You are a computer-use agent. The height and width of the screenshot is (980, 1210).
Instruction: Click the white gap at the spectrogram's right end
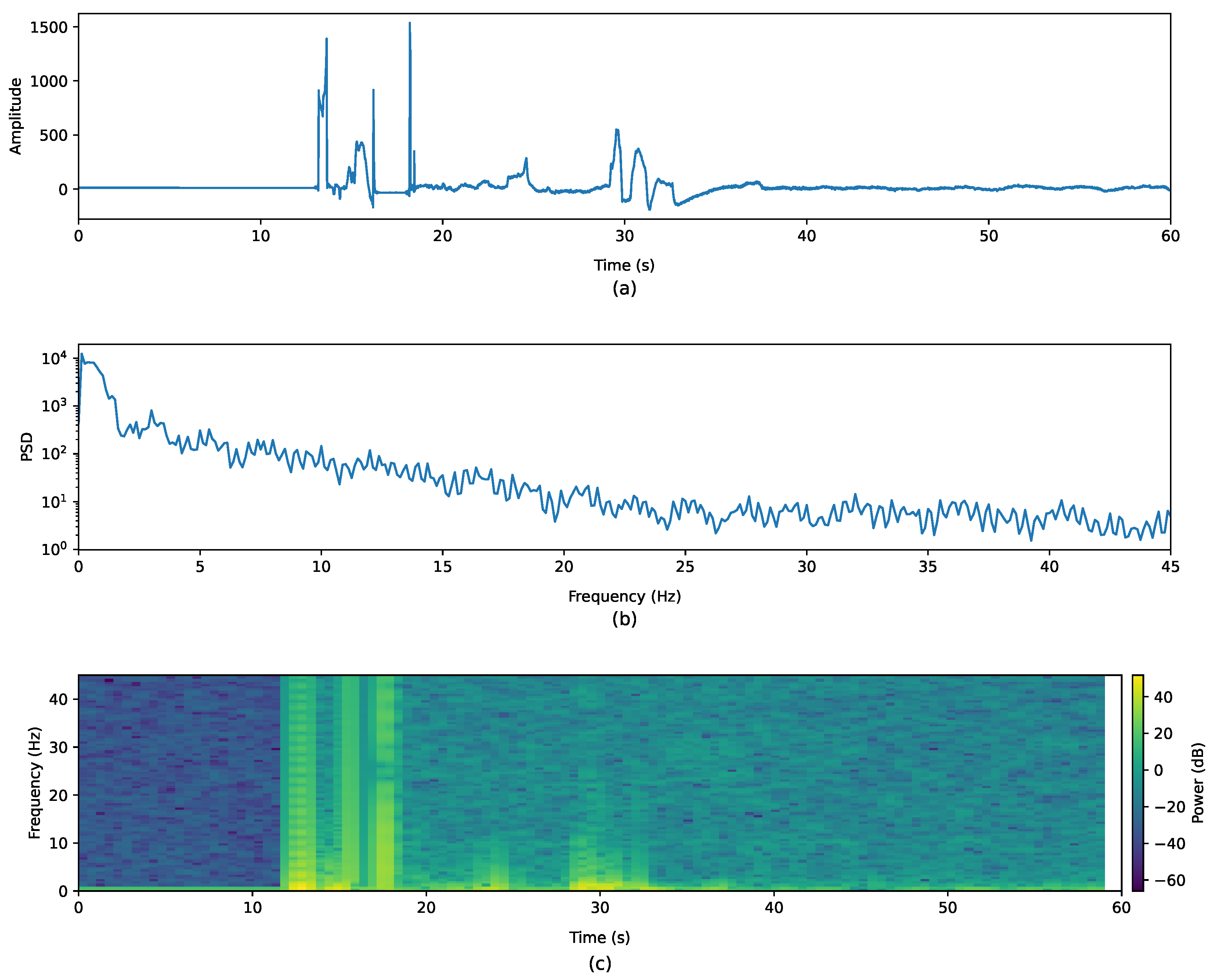coord(1112,783)
